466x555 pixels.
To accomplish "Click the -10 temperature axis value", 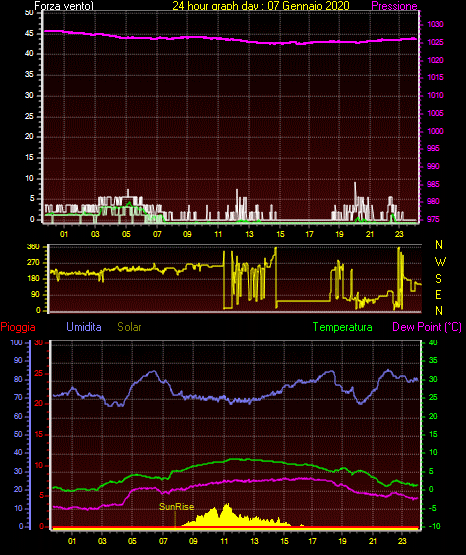I will 434,526.
